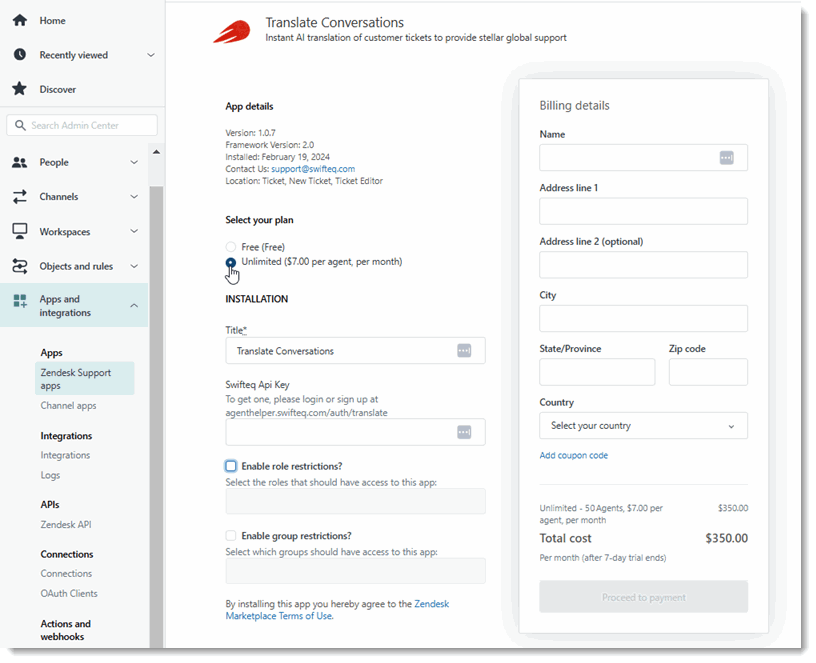816x663 pixels.
Task: Click the magnifier icon in search box
Action: point(20,125)
